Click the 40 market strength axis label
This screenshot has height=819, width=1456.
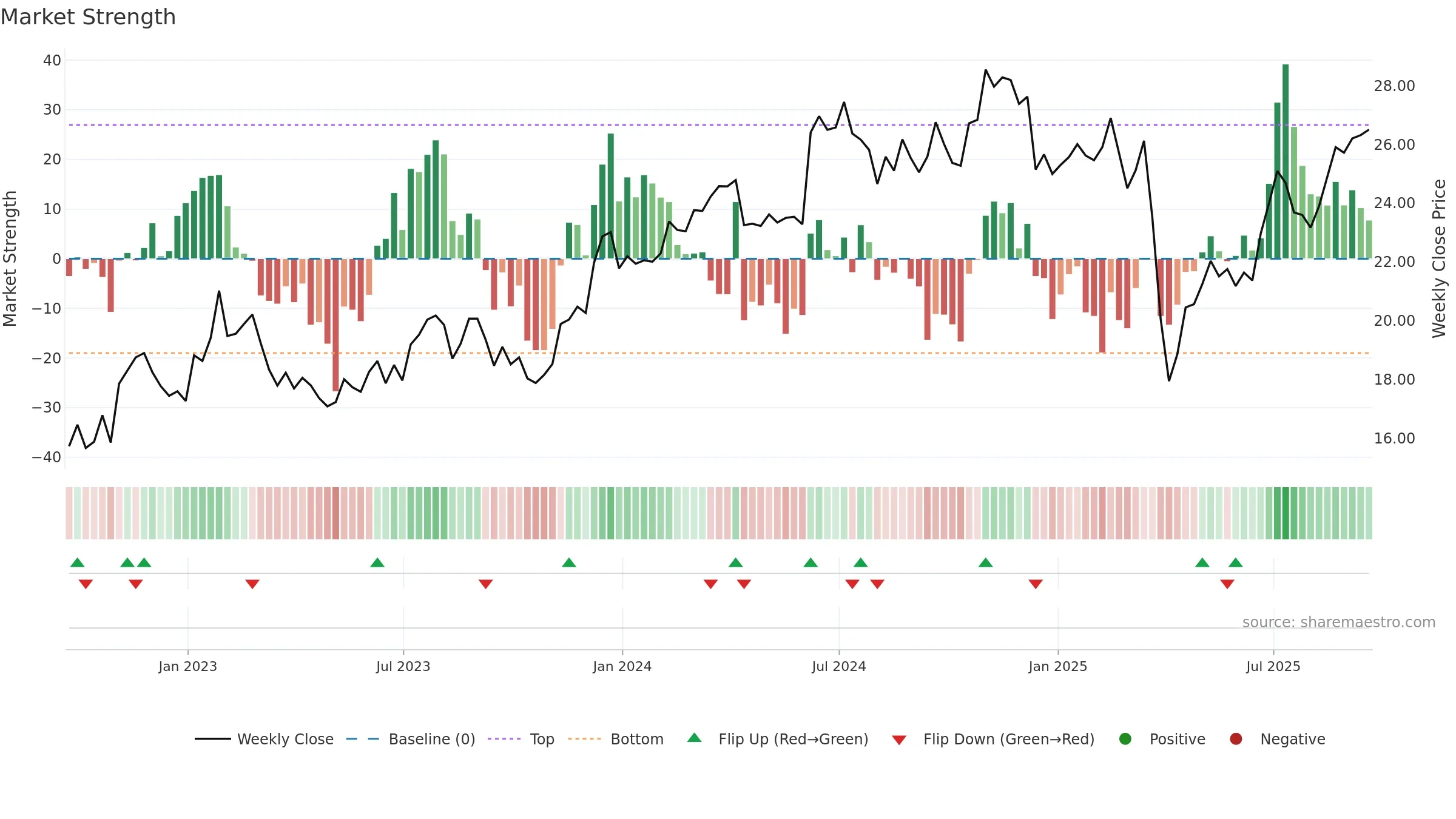pos(52,60)
